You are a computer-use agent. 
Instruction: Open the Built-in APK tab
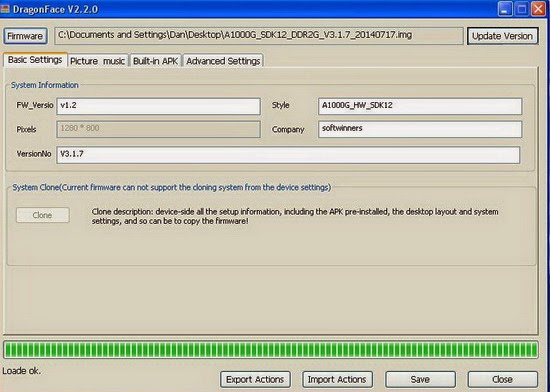tap(155, 61)
